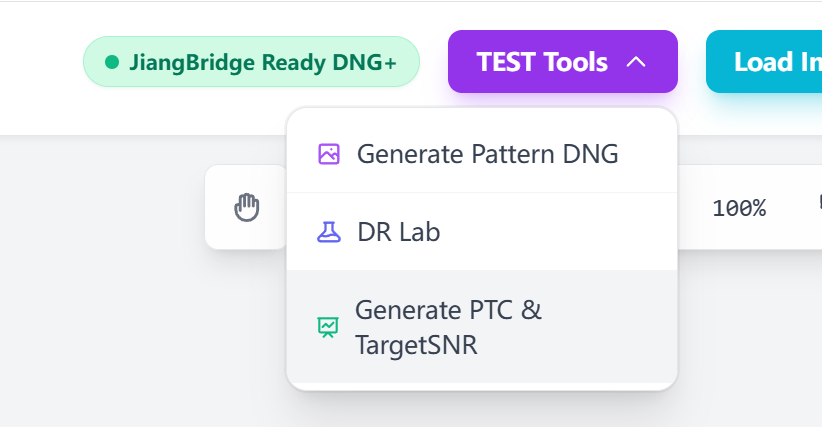Click the JiangBridge Ready DNG+ status badge
The height and width of the screenshot is (427, 822).
pyautogui.click(x=251, y=62)
